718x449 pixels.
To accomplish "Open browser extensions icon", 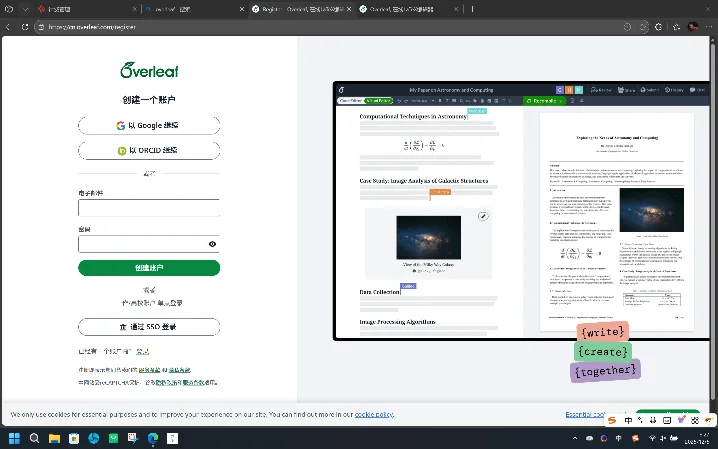I will pos(658,27).
